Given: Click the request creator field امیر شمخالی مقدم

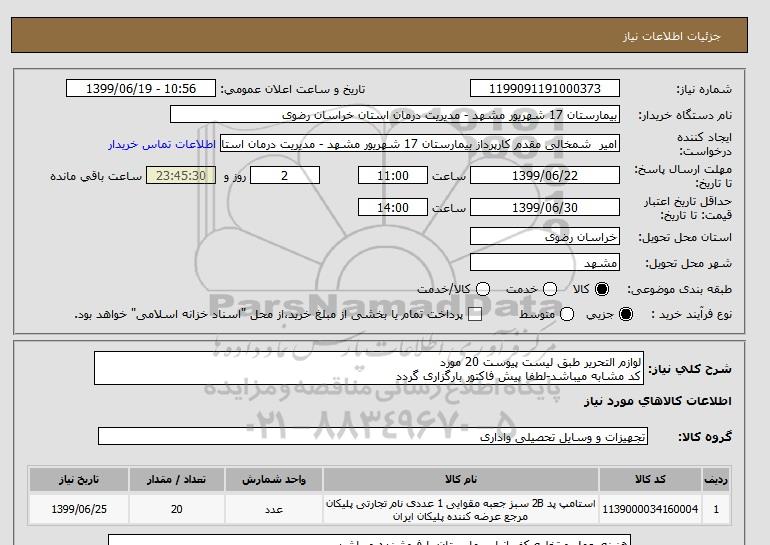Looking at the screenshot, I should (x=420, y=144).
